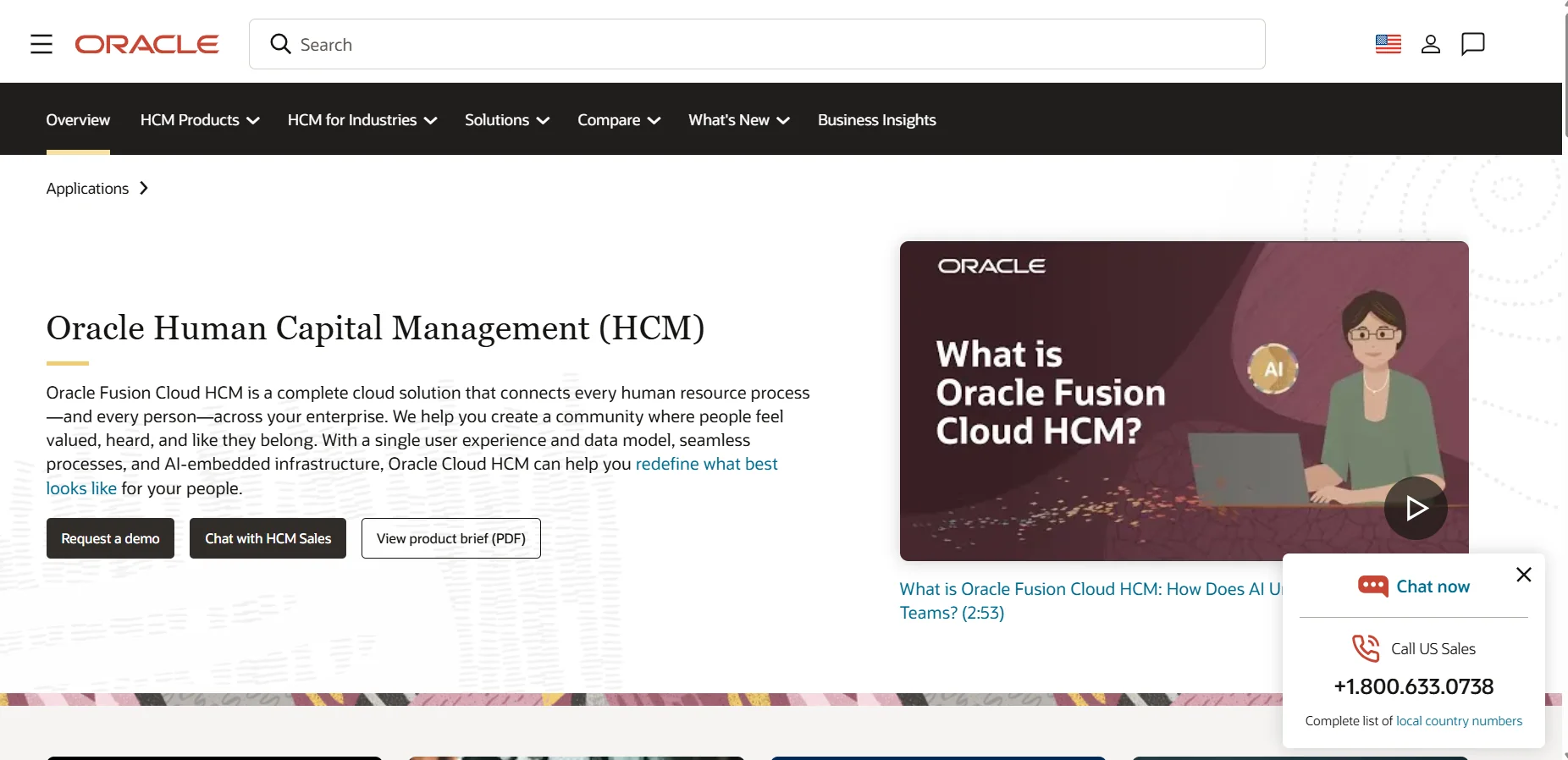Open the video title link below thumbnail
1568x760 pixels.
pos(1090,600)
